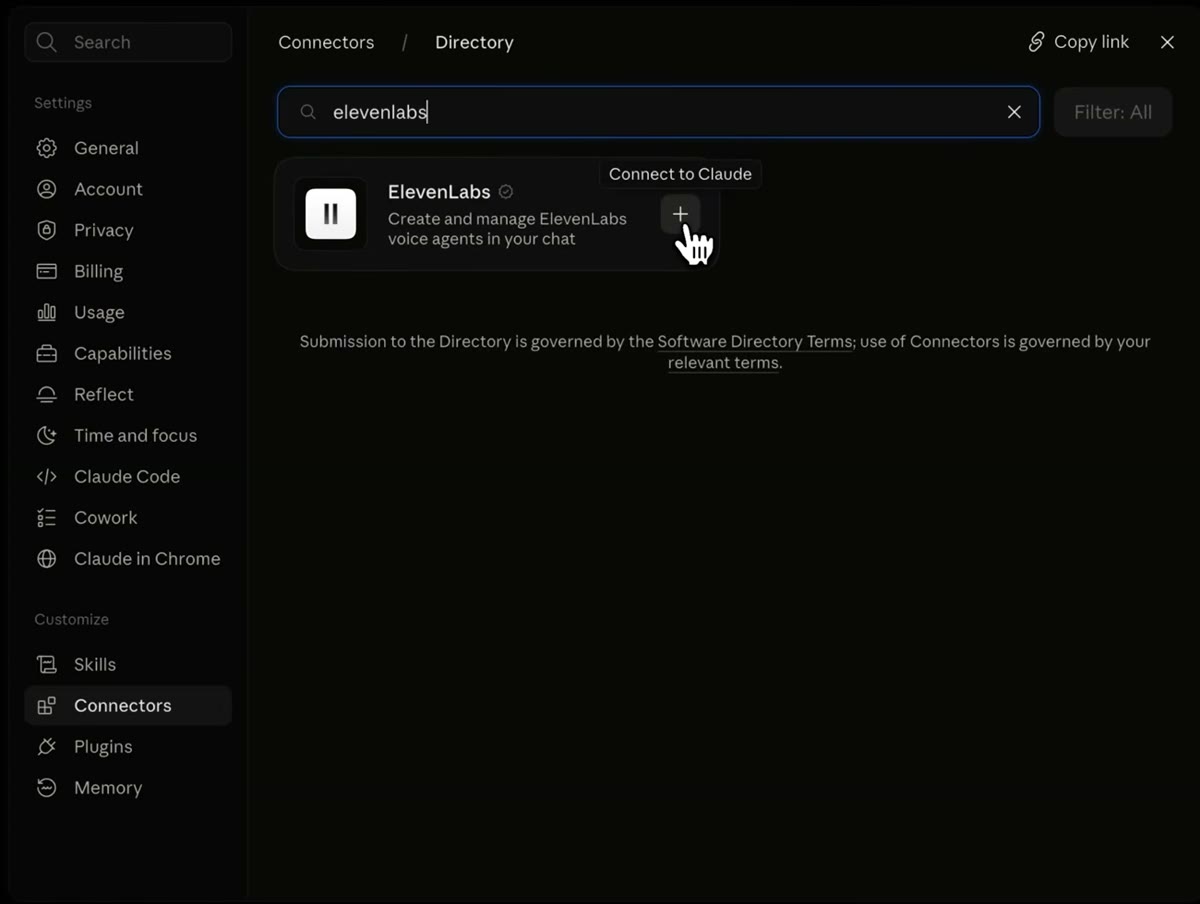Click the Skills icon in the sidebar
The height and width of the screenshot is (904, 1200).
point(46,664)
